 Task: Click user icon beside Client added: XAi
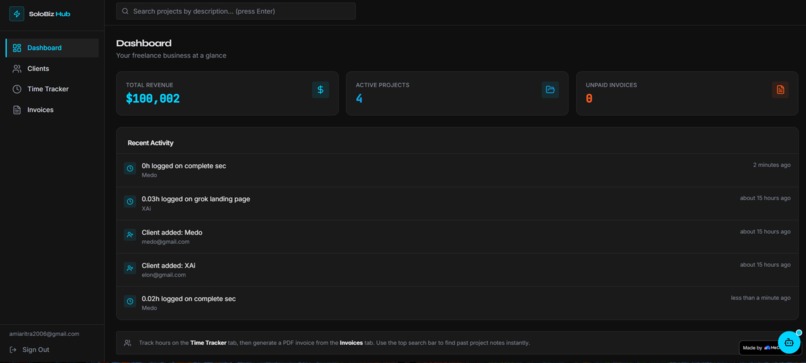[130, 268]
